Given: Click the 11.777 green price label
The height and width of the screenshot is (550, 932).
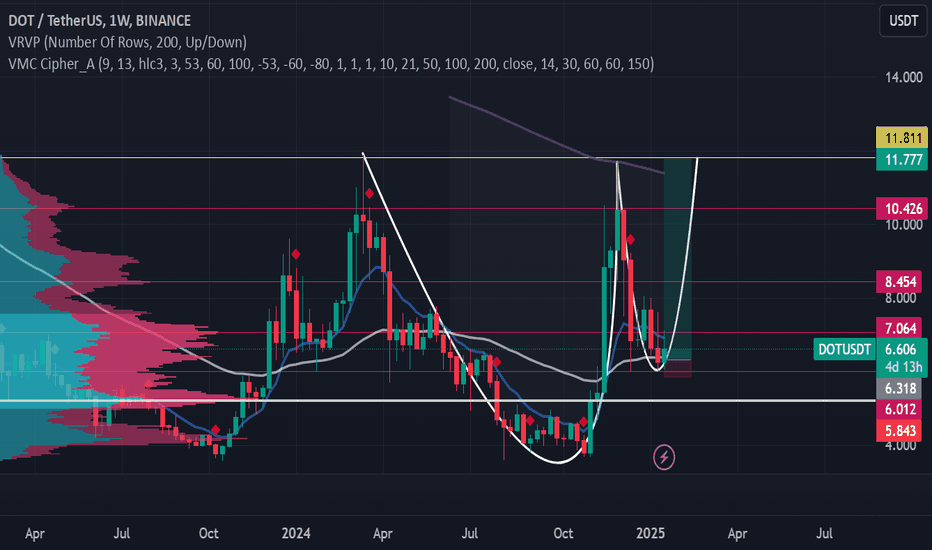Looking at the screenshot, I should click(x=902, y=159).
